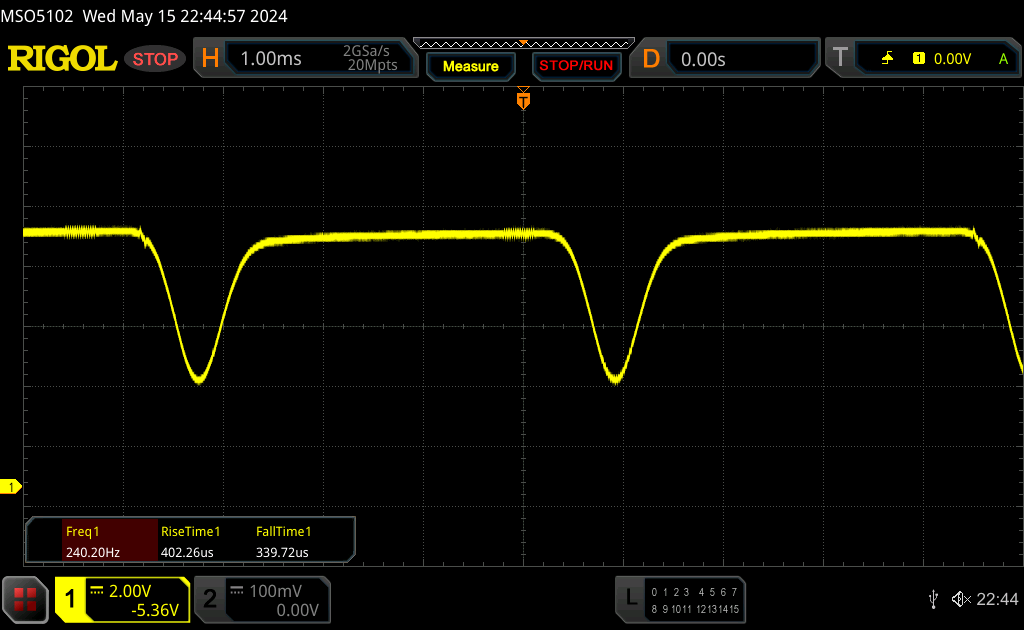Open trigger level 0.00V settings
Screen dimensions: 1024x630
coord(952,59)
